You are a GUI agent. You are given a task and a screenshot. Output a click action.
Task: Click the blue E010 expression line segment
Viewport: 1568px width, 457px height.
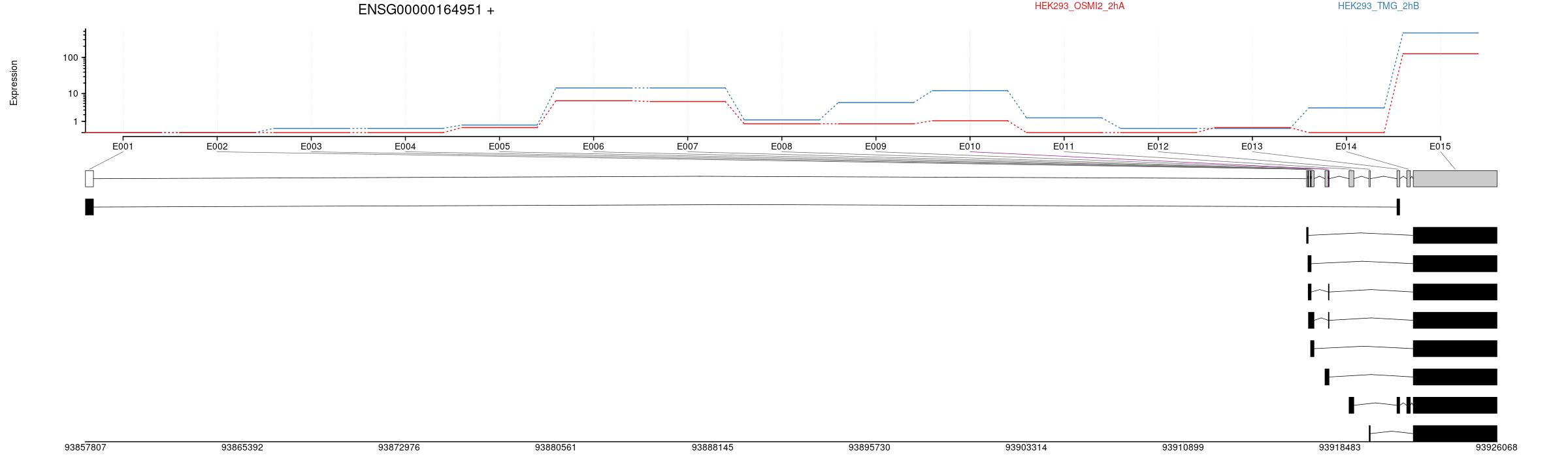[x=970, y=91]
